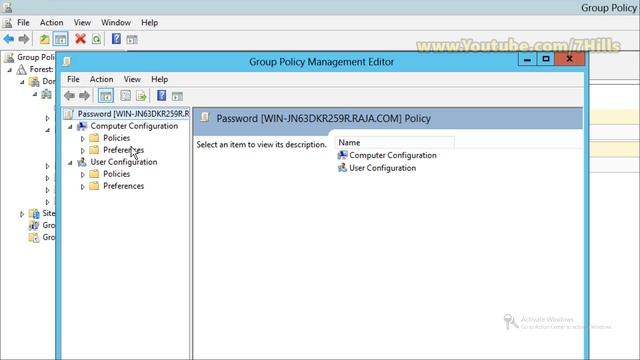The height and width of the screenshot is (360, 640).
Task: Expand Preferences under User Configuration
Action: (83, 187)
